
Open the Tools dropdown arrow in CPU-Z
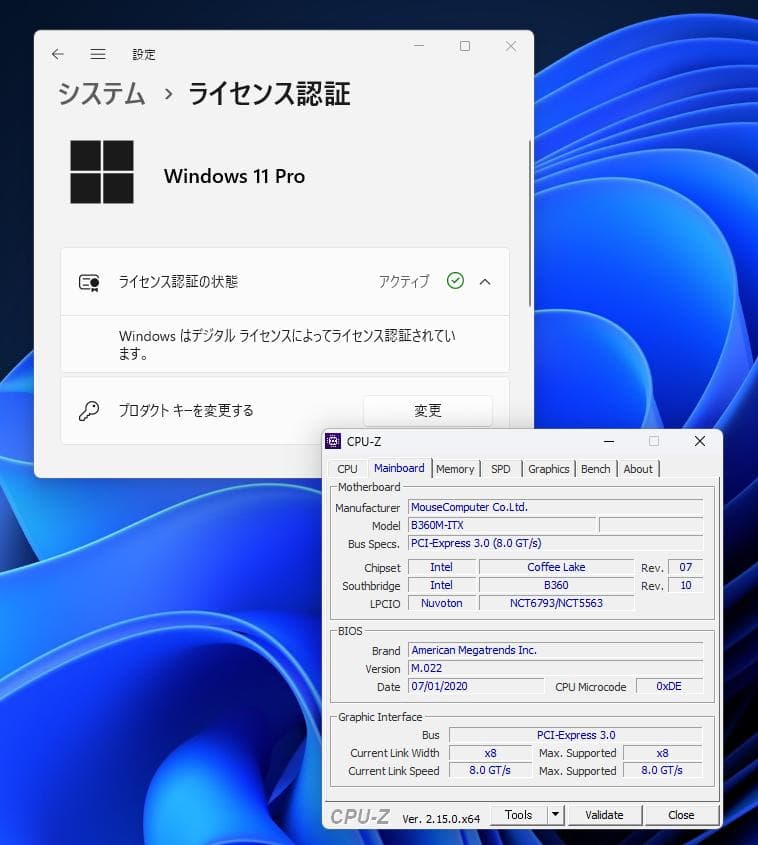555,815
